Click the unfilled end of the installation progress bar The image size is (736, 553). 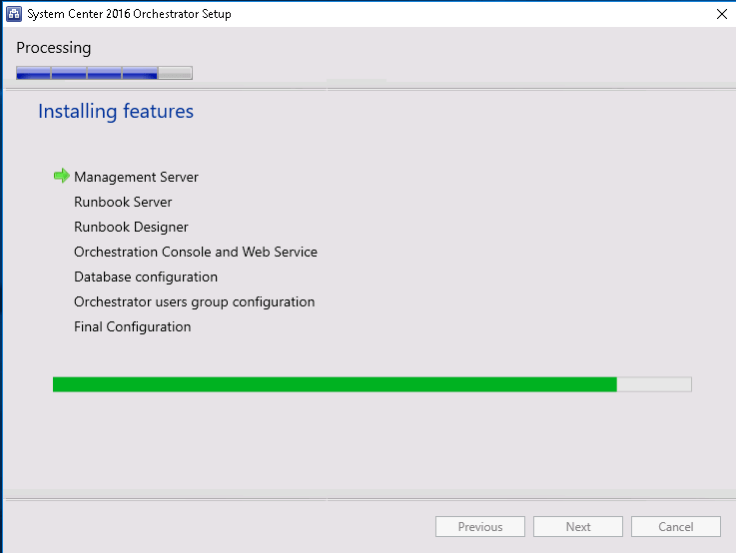(654, 384)
